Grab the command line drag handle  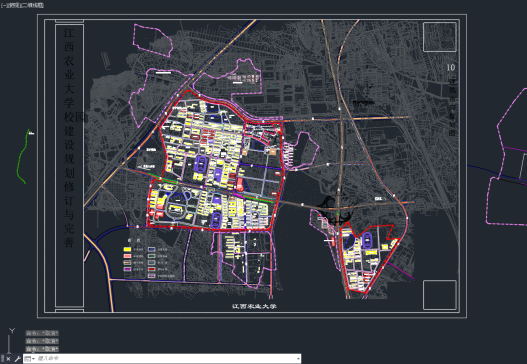[x=2, y=359]
